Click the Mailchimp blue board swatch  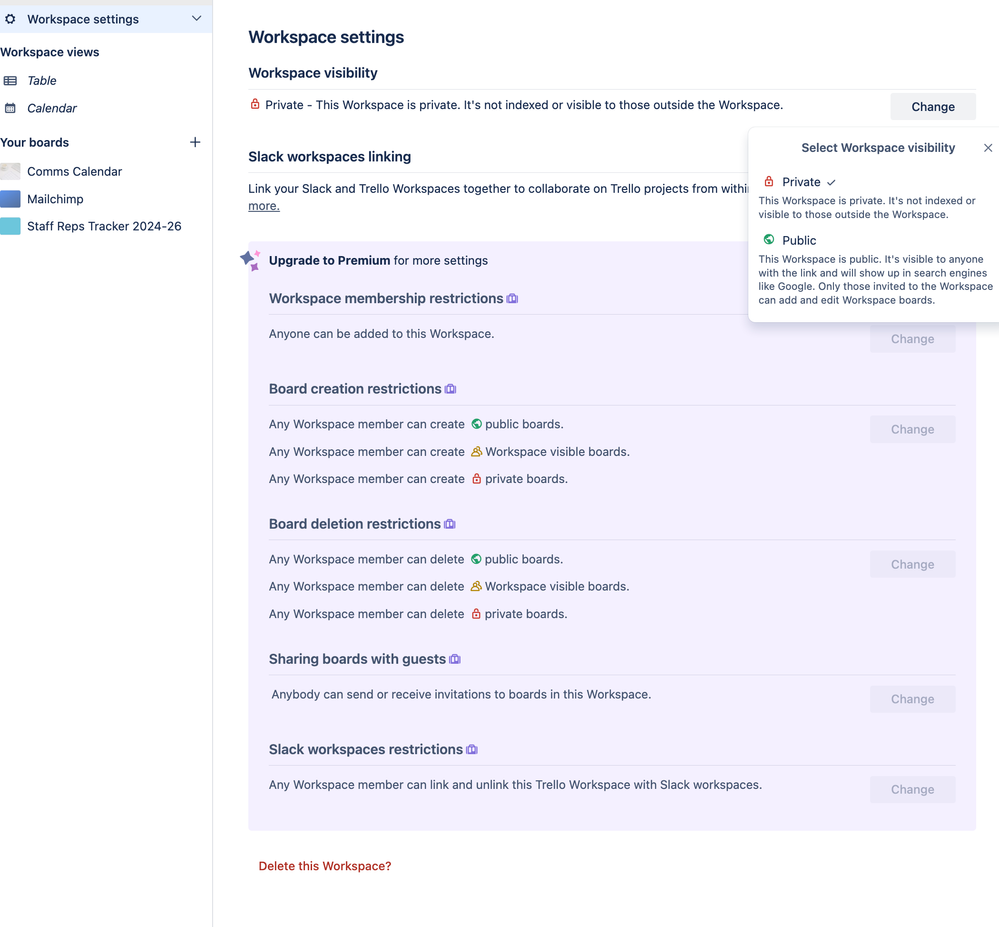(10, 199)
